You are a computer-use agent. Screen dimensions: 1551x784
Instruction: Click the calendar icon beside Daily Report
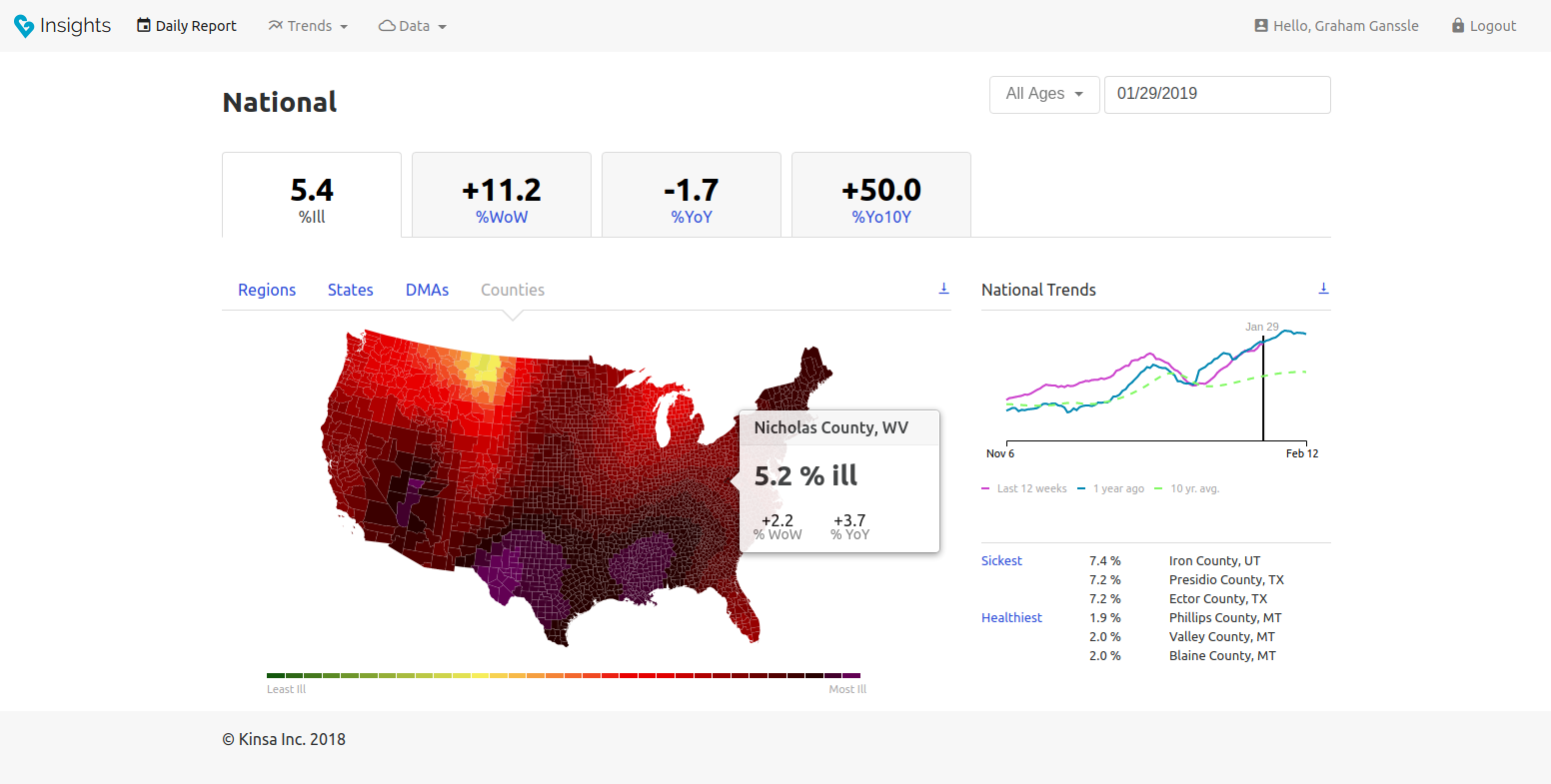click(144, 25)
